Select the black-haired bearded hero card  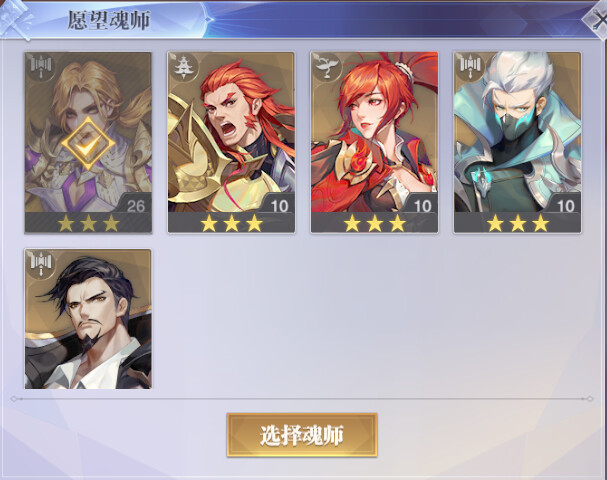coord(88,319)
